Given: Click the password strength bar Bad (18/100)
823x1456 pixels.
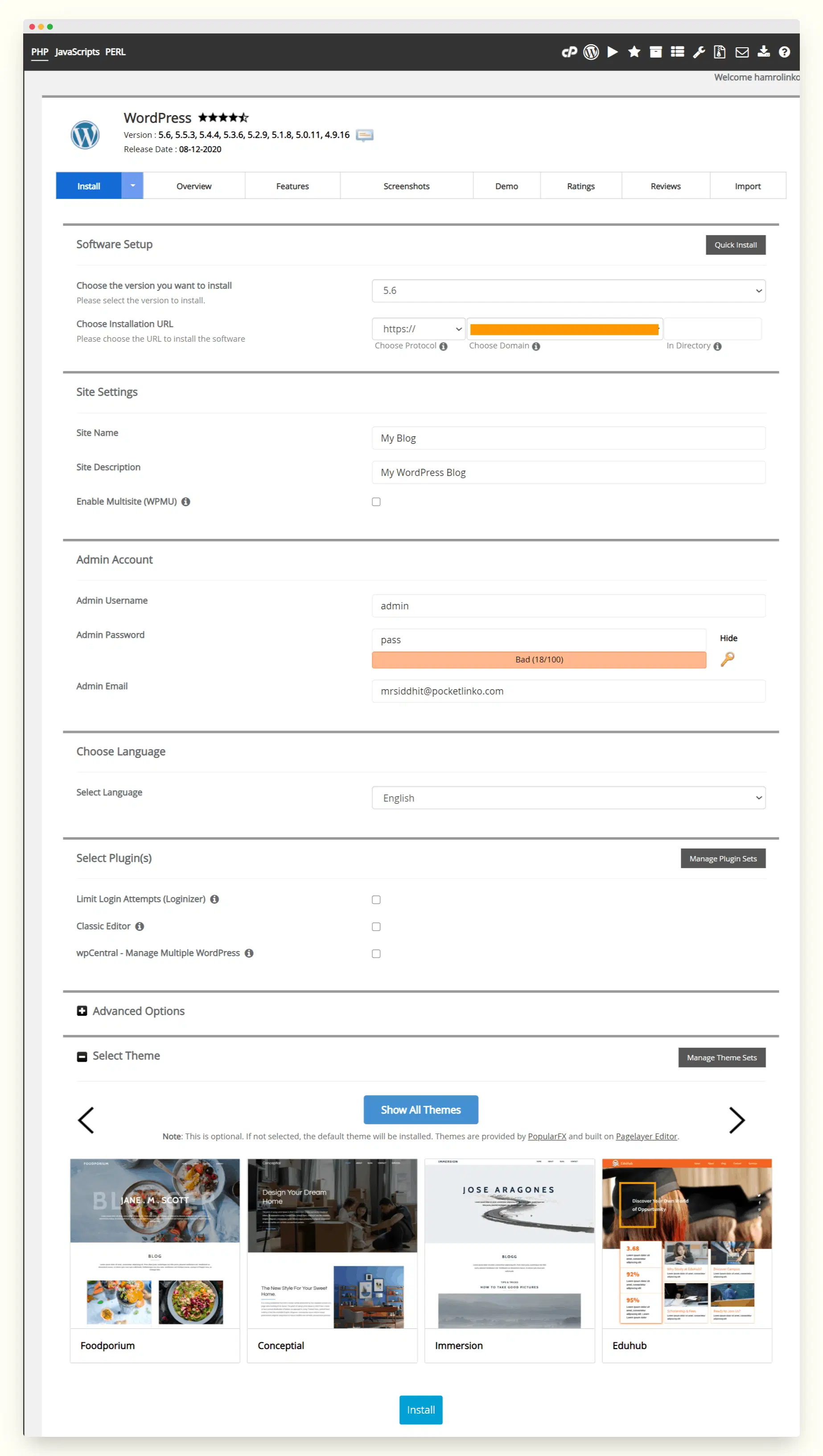Looking at the screenshot, I should tap(539, 660).
